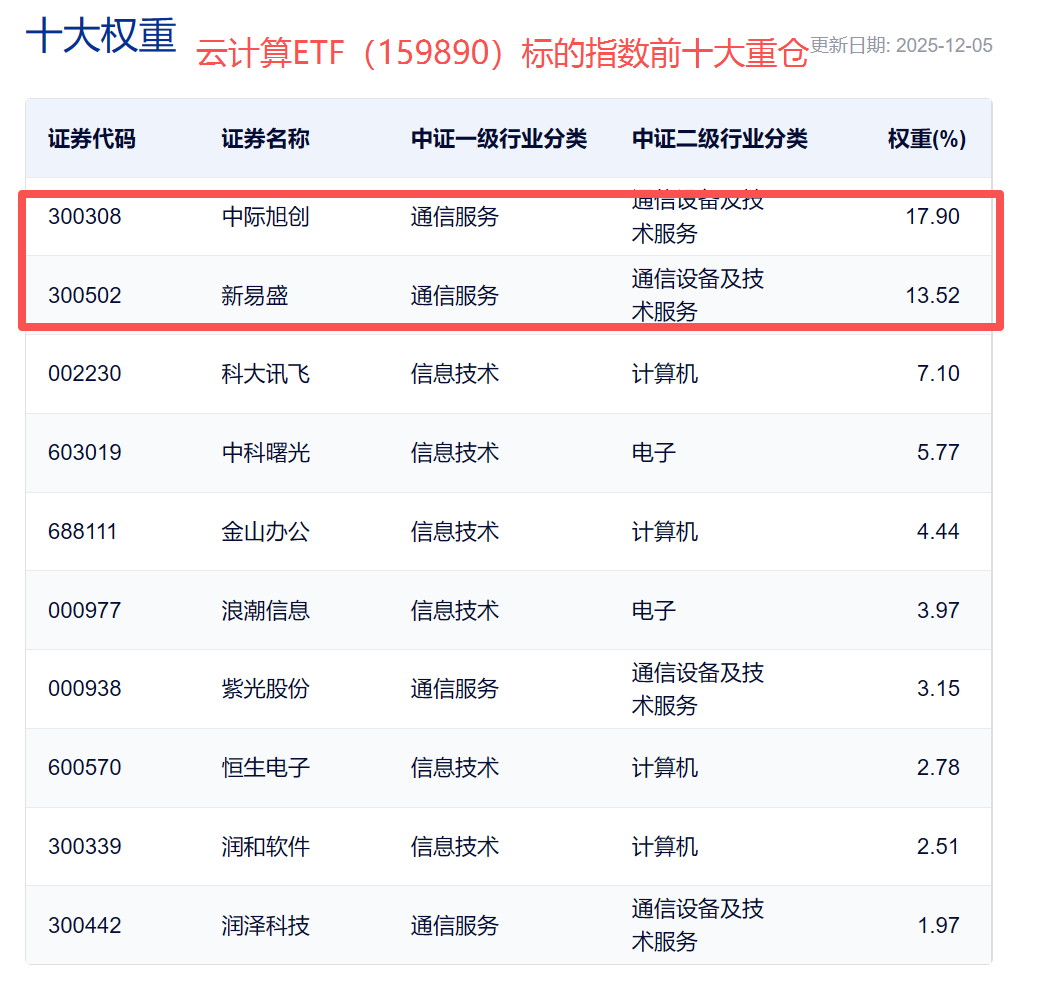The image size is (1040, 982).
Task: Select the 电子 cell in 中科曙光 row
Action: click(x=654, y=453)
